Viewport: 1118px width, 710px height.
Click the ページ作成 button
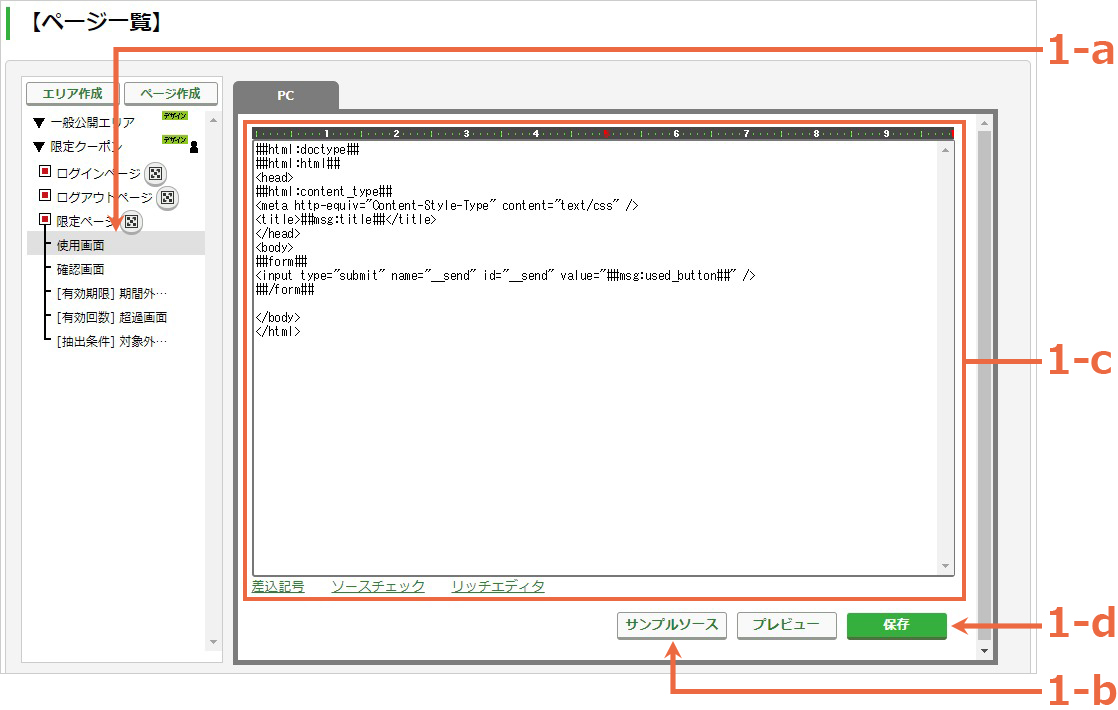click(x=170, y=93)
